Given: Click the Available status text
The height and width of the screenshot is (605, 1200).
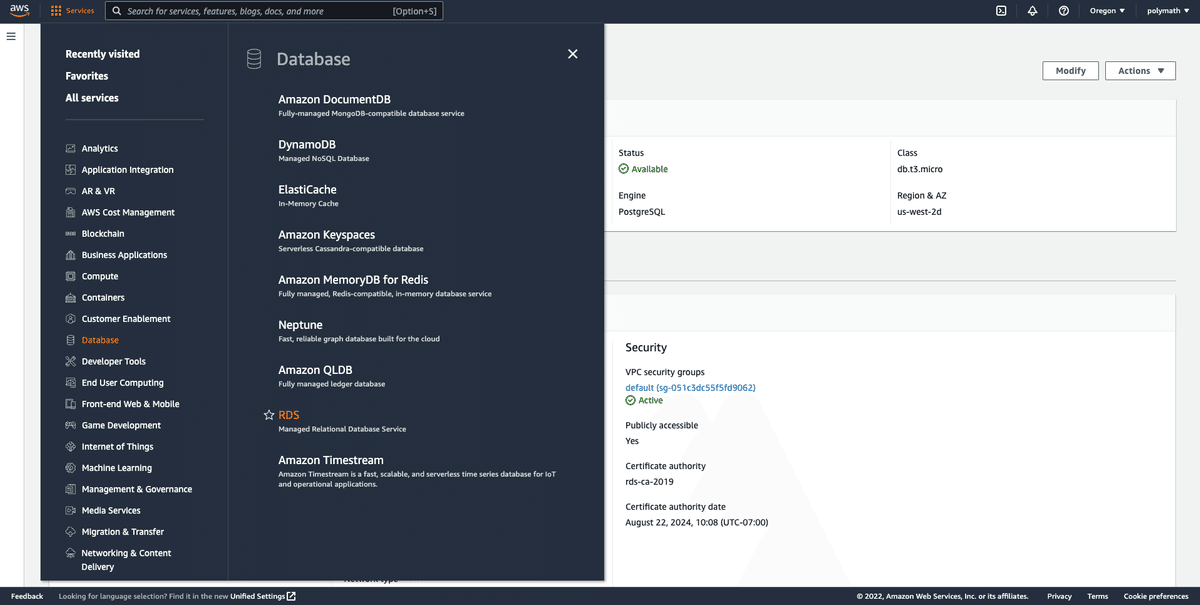Looking at the screenshot, I should [x=650, y=169].
